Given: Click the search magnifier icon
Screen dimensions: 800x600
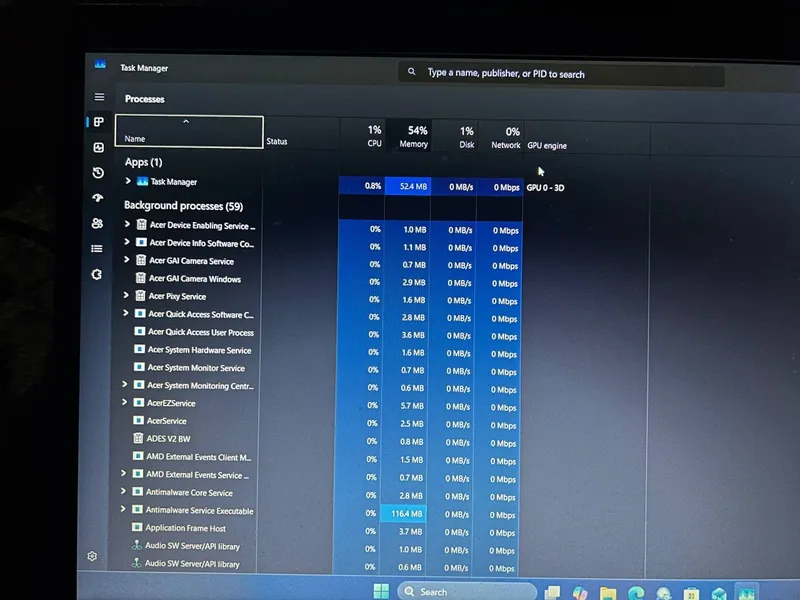Looking at the screenshot, I should coord(411,72).
